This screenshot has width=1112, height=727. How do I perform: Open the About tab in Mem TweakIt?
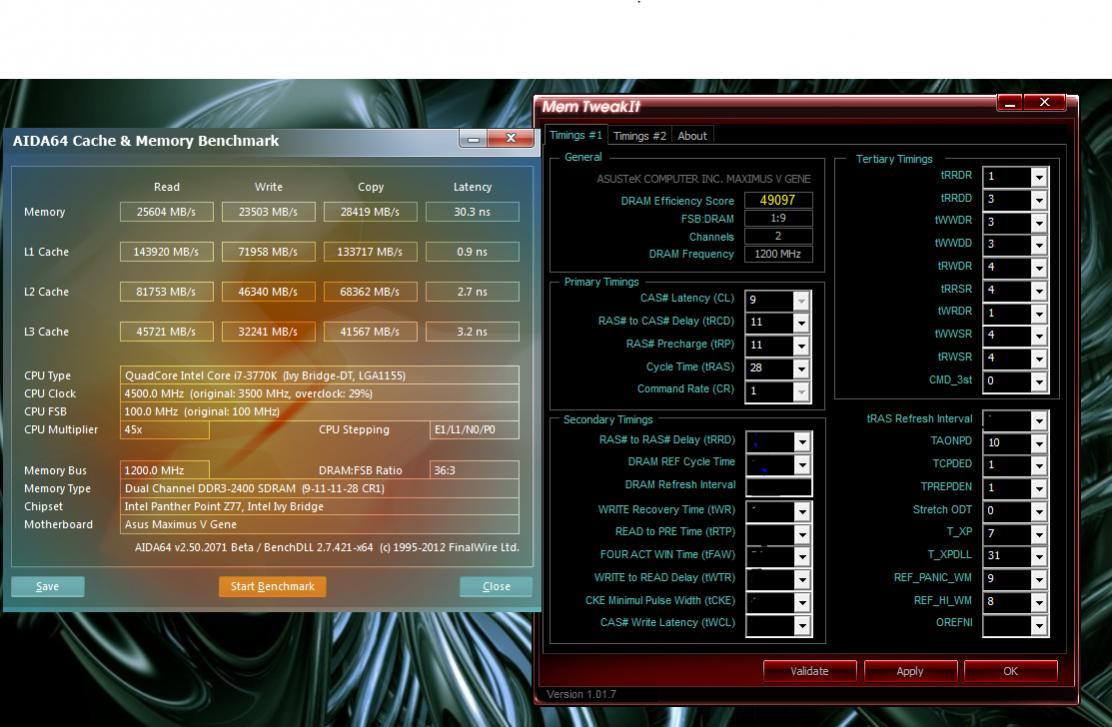pyautogui.click(x=691, y=135)
